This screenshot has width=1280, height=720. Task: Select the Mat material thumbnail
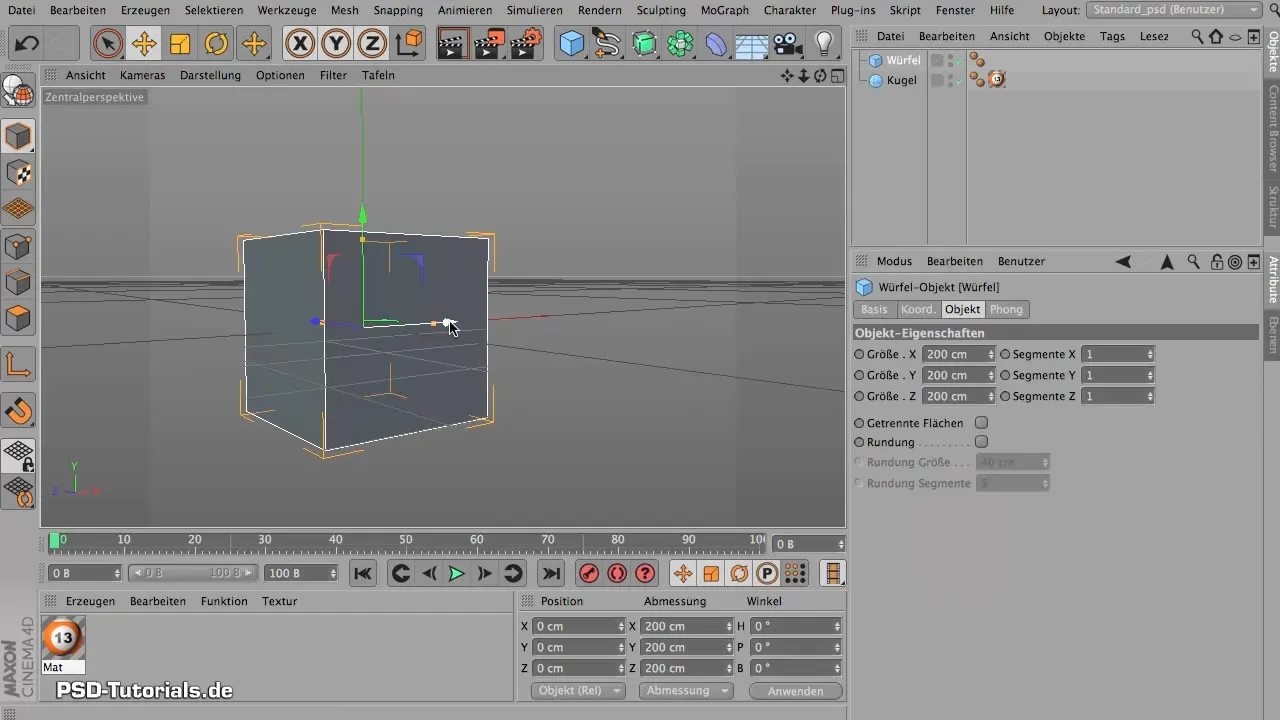click(x=63, y=638)
